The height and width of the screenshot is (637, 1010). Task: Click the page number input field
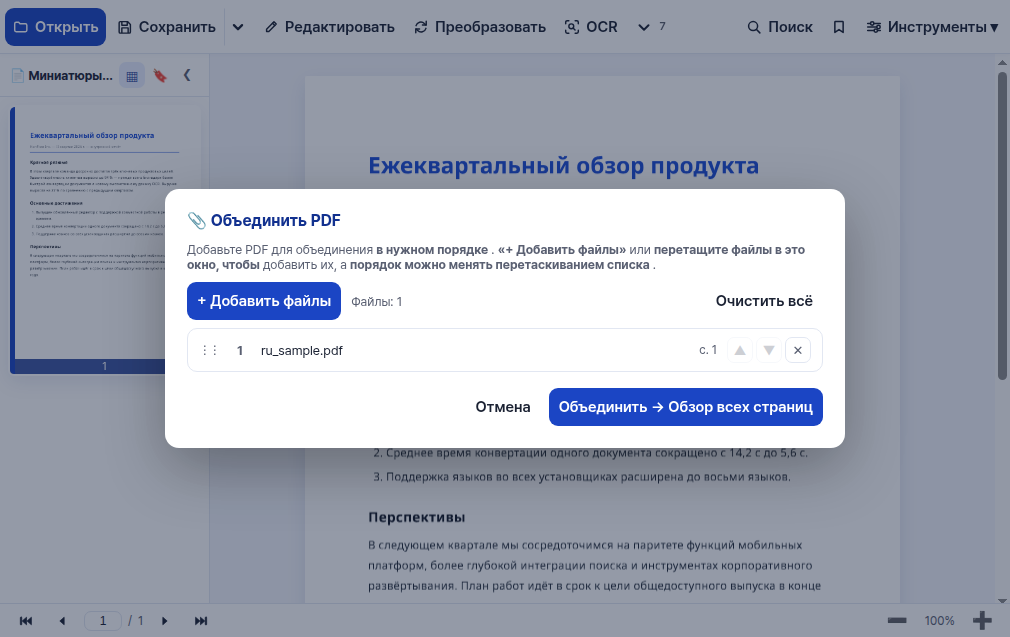[103, 621]
